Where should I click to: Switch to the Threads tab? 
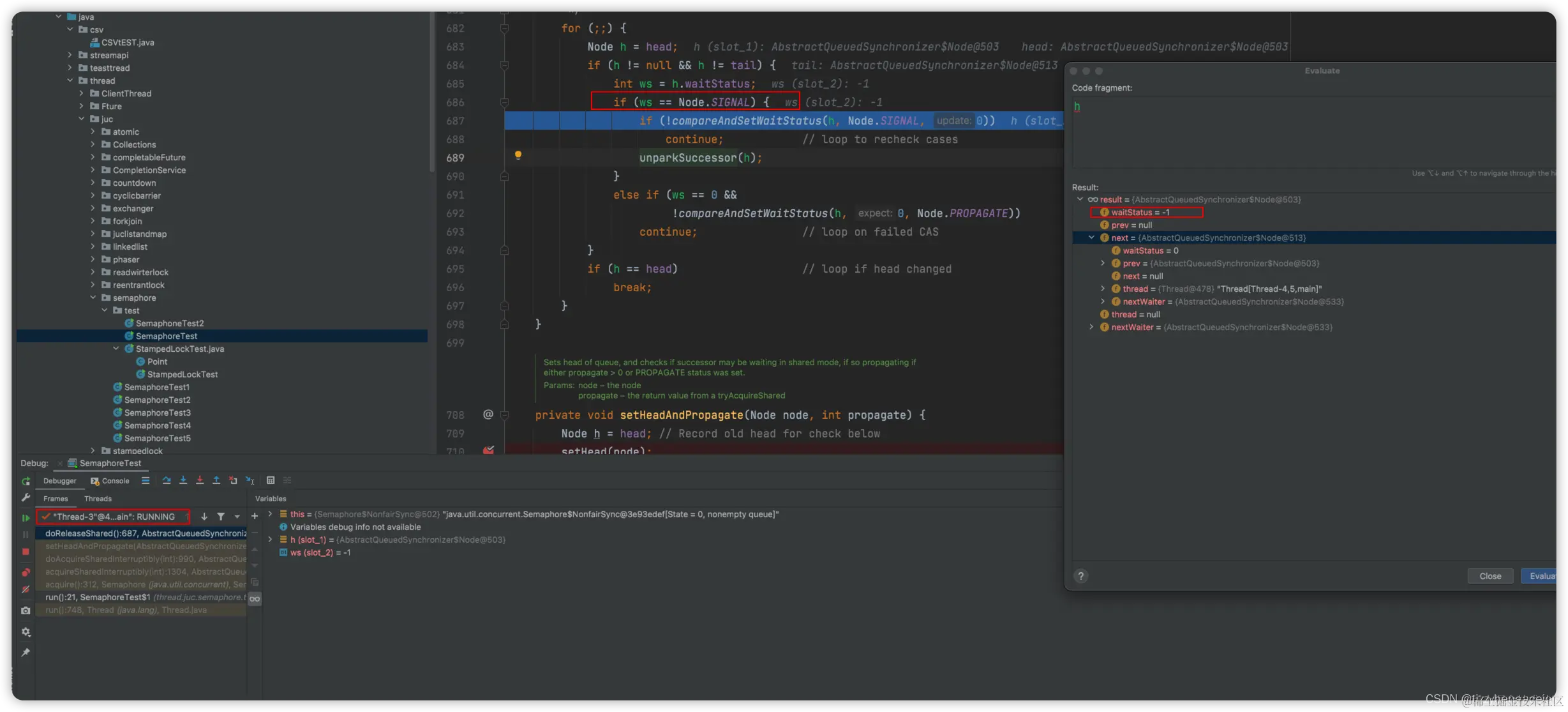click(98, 499)
